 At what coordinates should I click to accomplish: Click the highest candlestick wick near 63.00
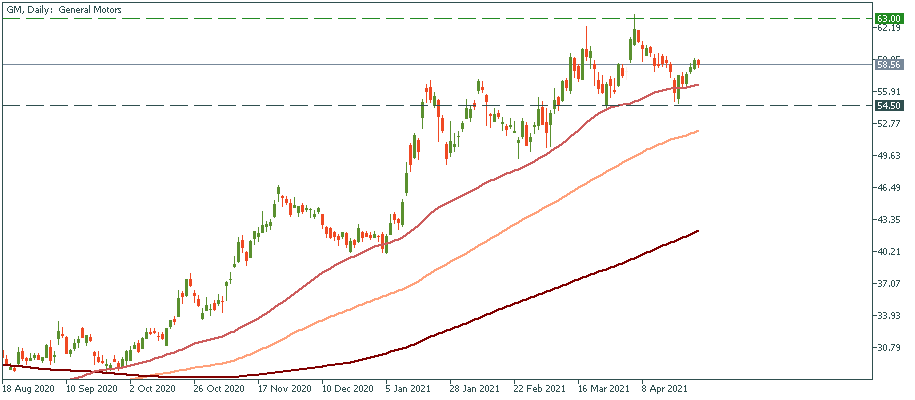(x=634, y=18)
